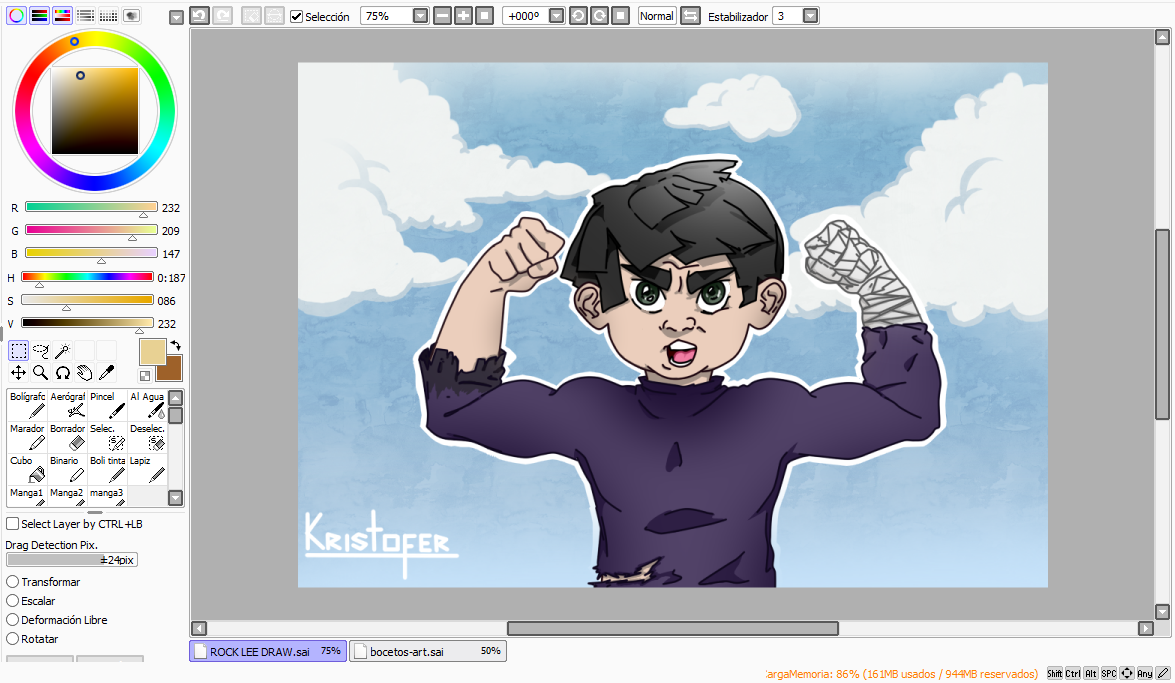Choose the Cubo bucket fill tool
The width and height of the screenshot is (1175, 683).
[27, 469]
